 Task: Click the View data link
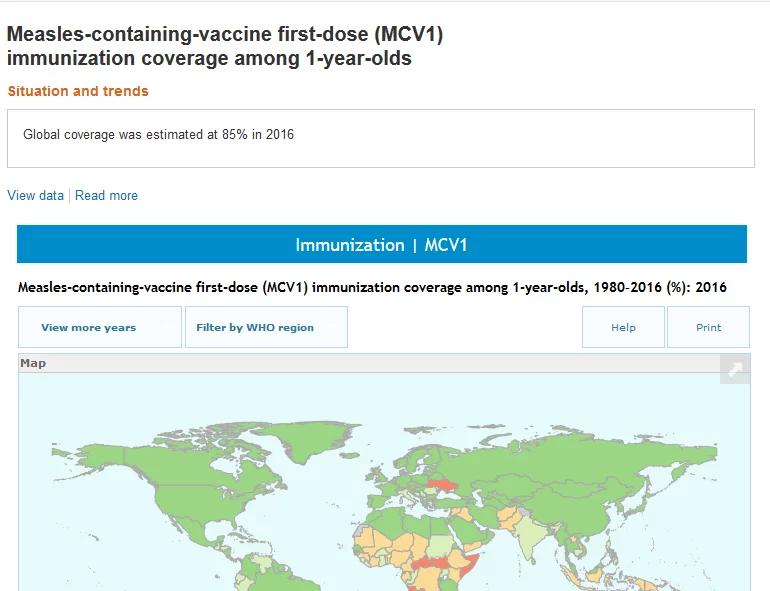pyautogui.click(x=35, y=196)
